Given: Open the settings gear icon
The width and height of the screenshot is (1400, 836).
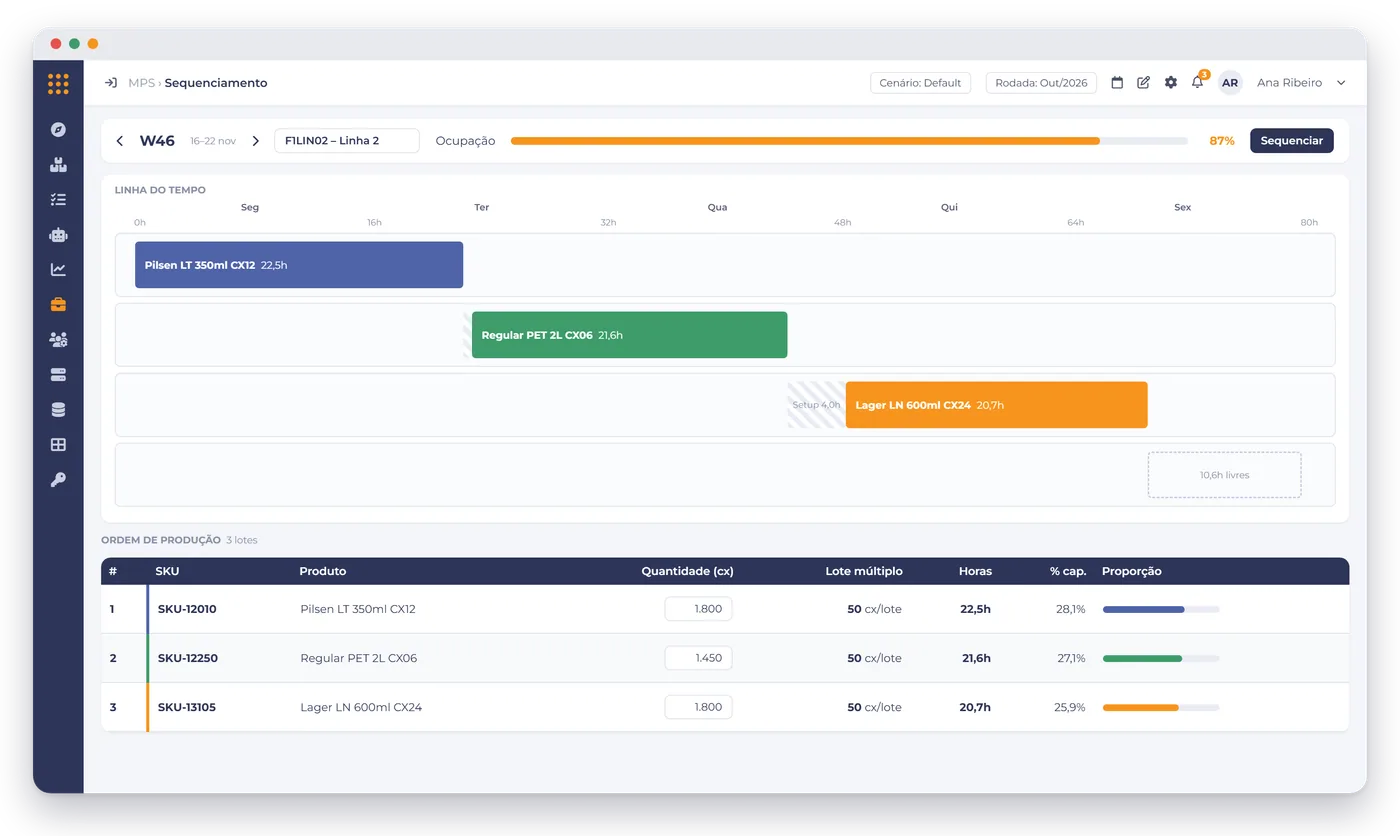Looking at the screenshot, I should [x=1171, y=83].
